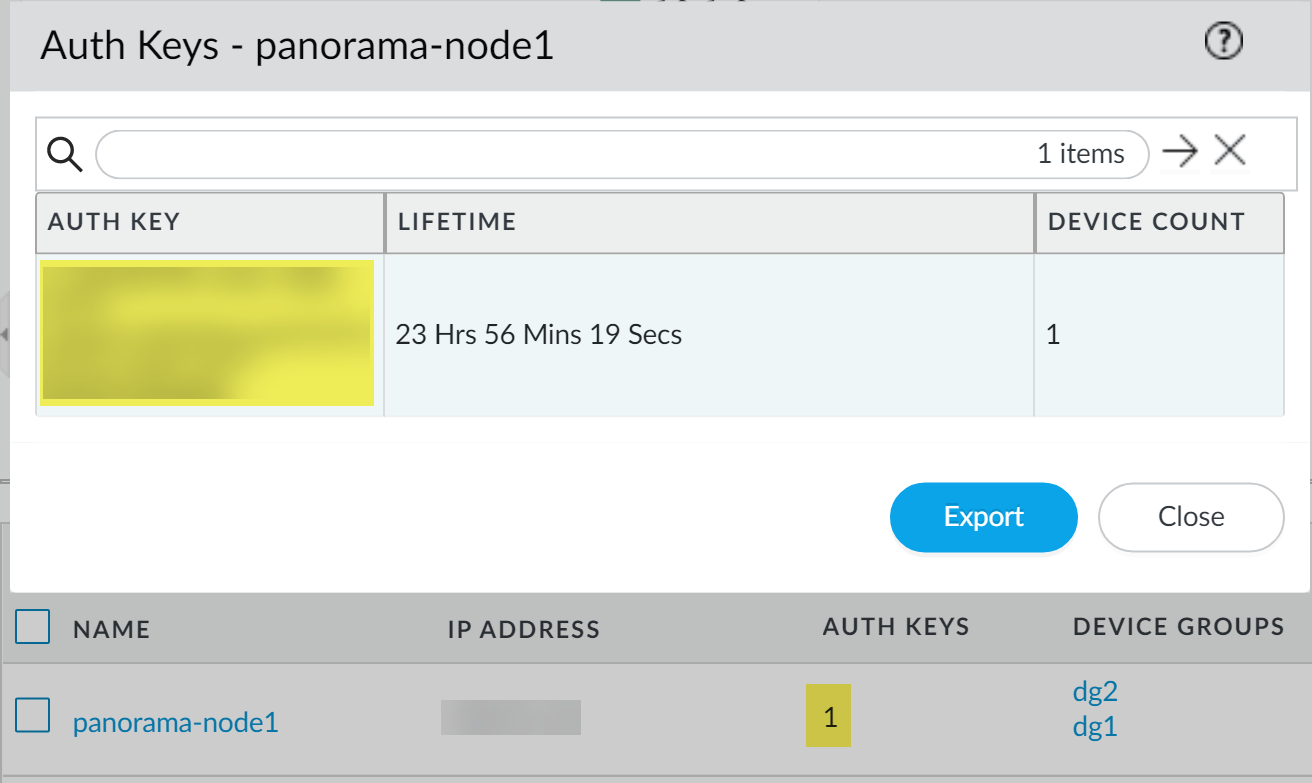Open the dg1 device group link
This screenshot has width=1312, height=783.
(1094, 728)
